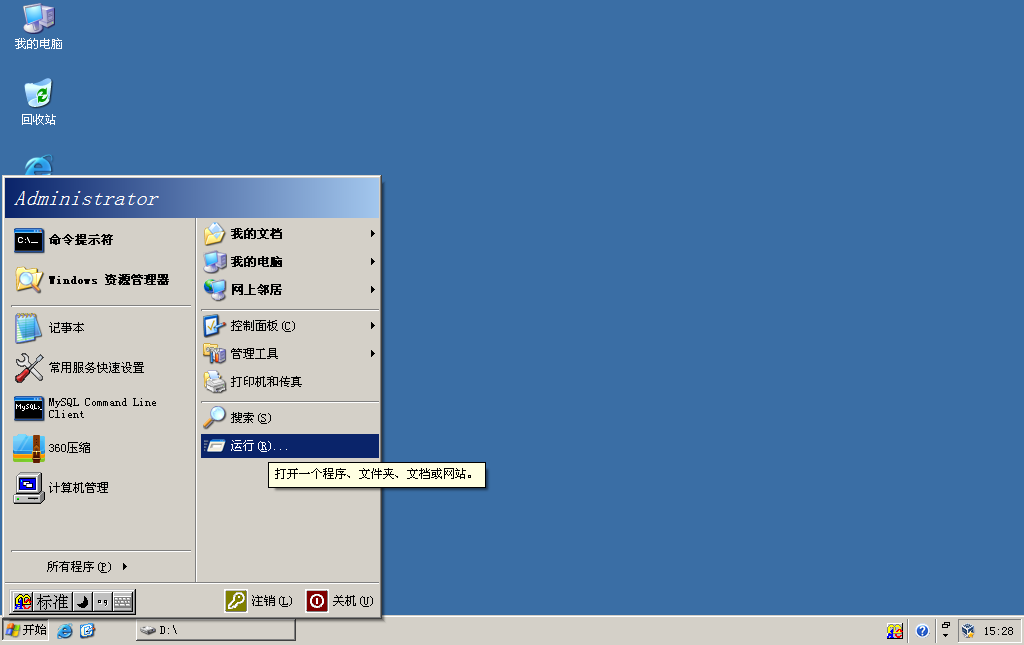Click the language bar restore icon
This screenshot has height=645, width=1024.
pyautogui.click(x=946, y=625)
